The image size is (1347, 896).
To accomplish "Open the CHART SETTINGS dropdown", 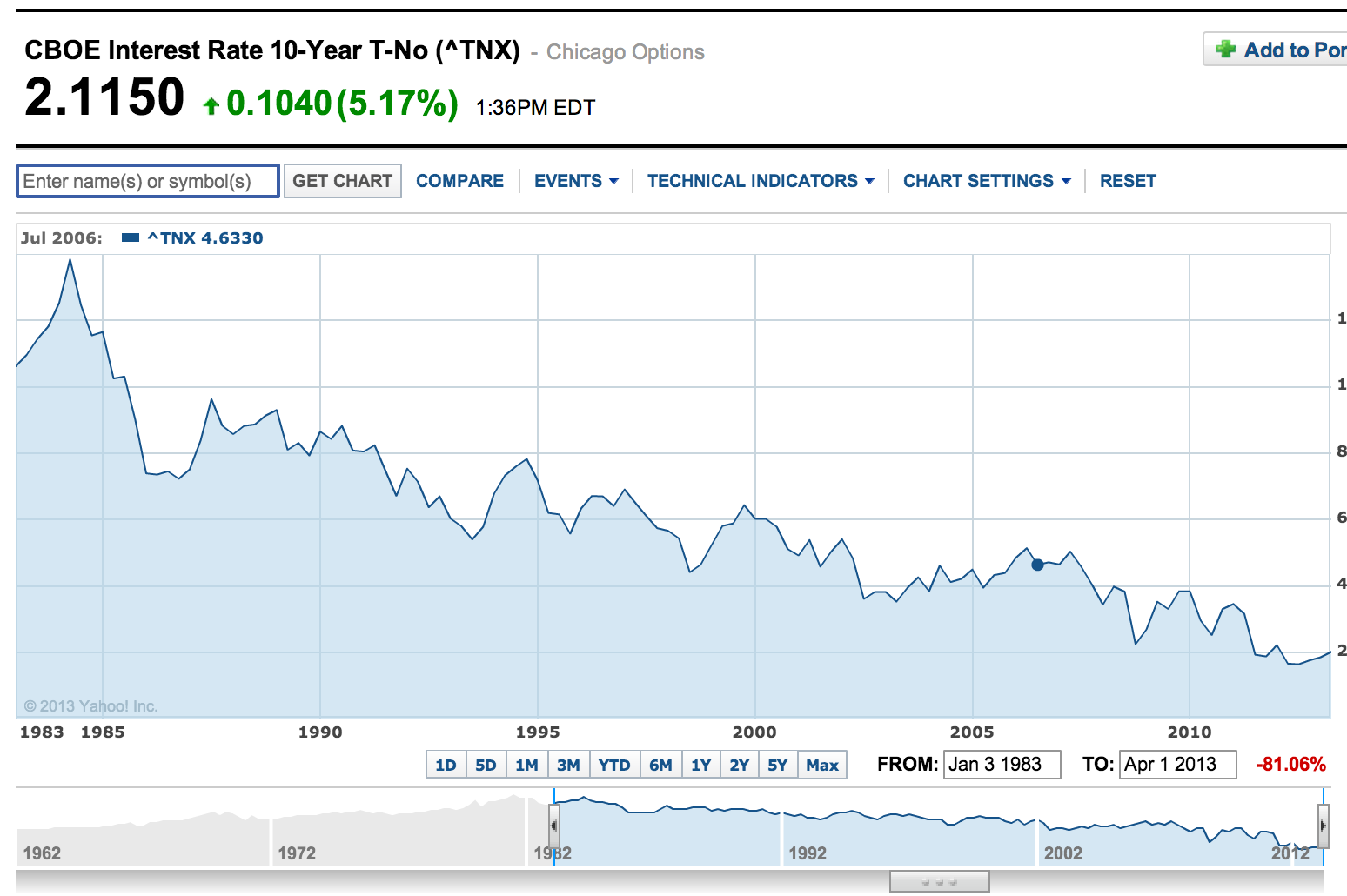I will pyautogui.click(x=987, y=181).
